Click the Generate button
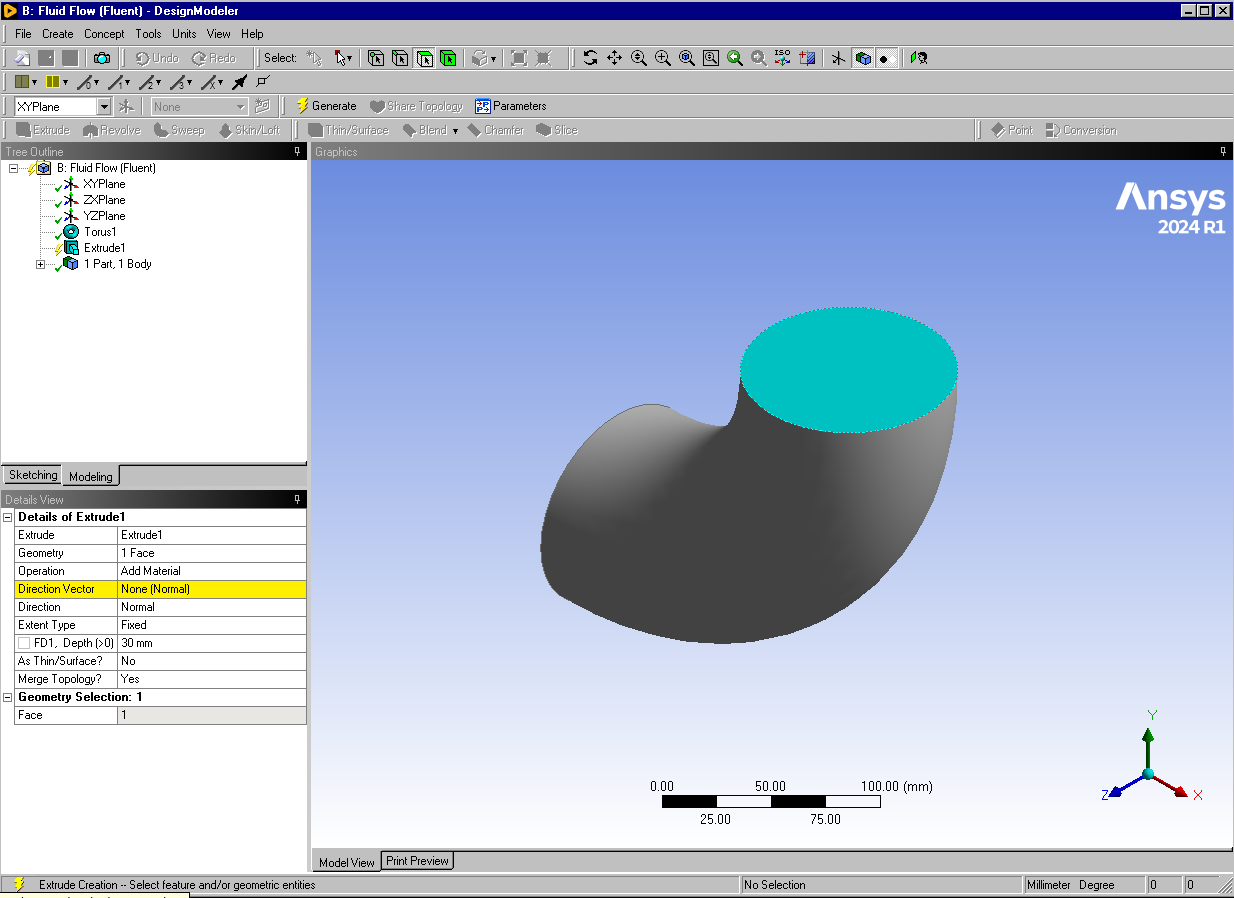The height and width of the screenshot is (898, 1234). 326,106
